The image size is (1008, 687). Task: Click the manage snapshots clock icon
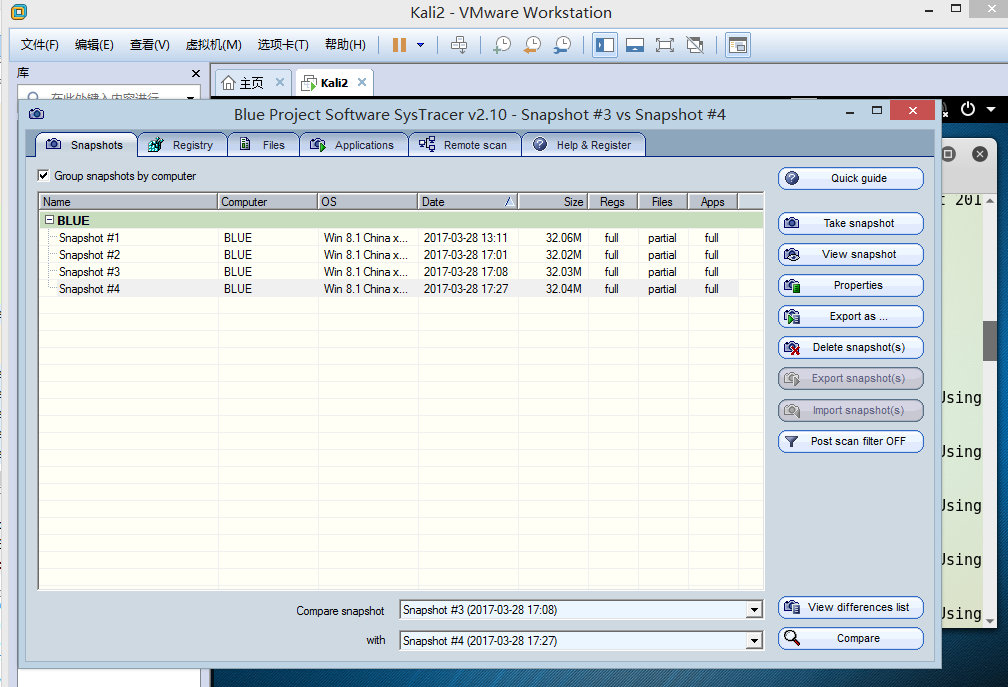pyautogui.click(x=562, y=45)
